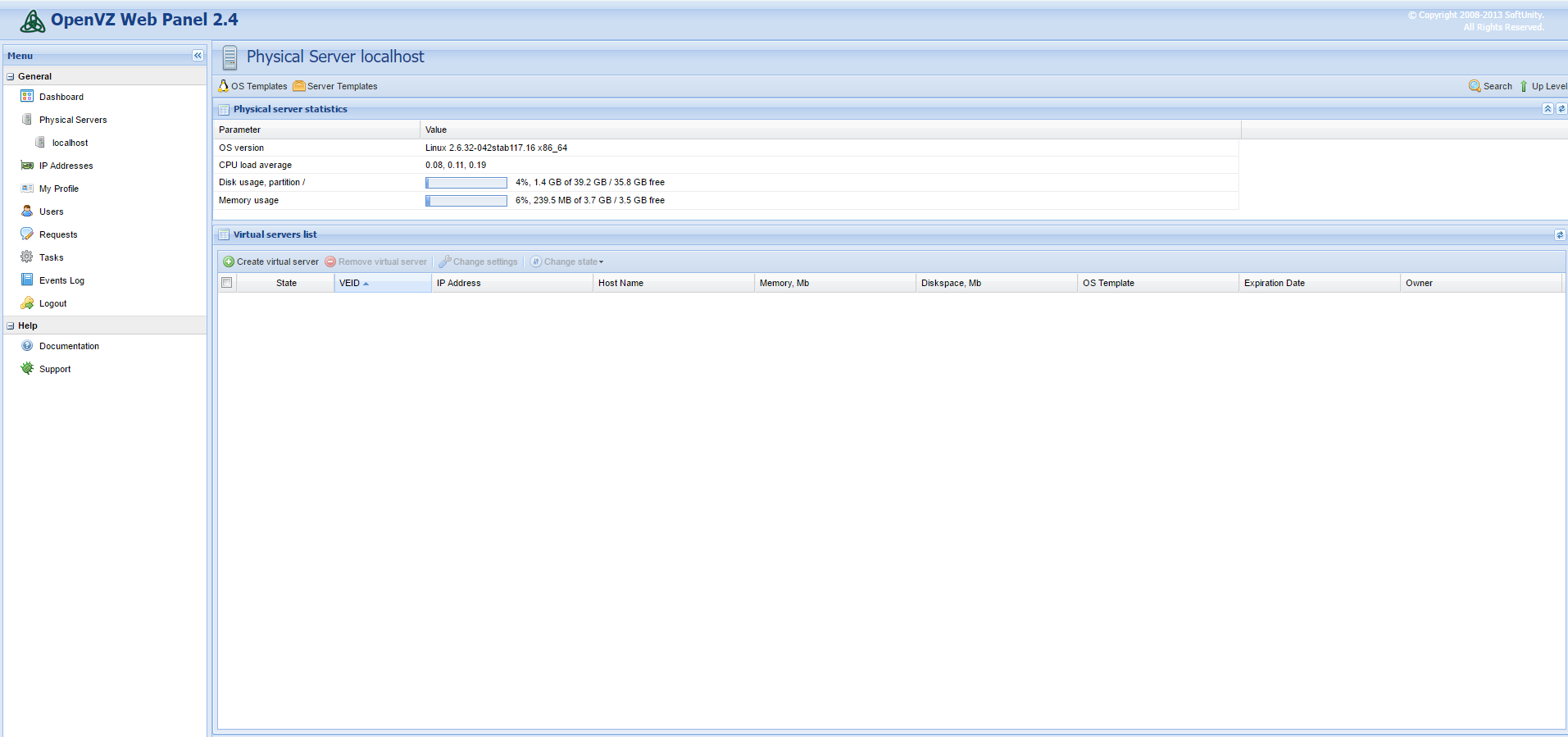Click the Search magnifier icon
1568x737 pixels.
coord(1475,85)
